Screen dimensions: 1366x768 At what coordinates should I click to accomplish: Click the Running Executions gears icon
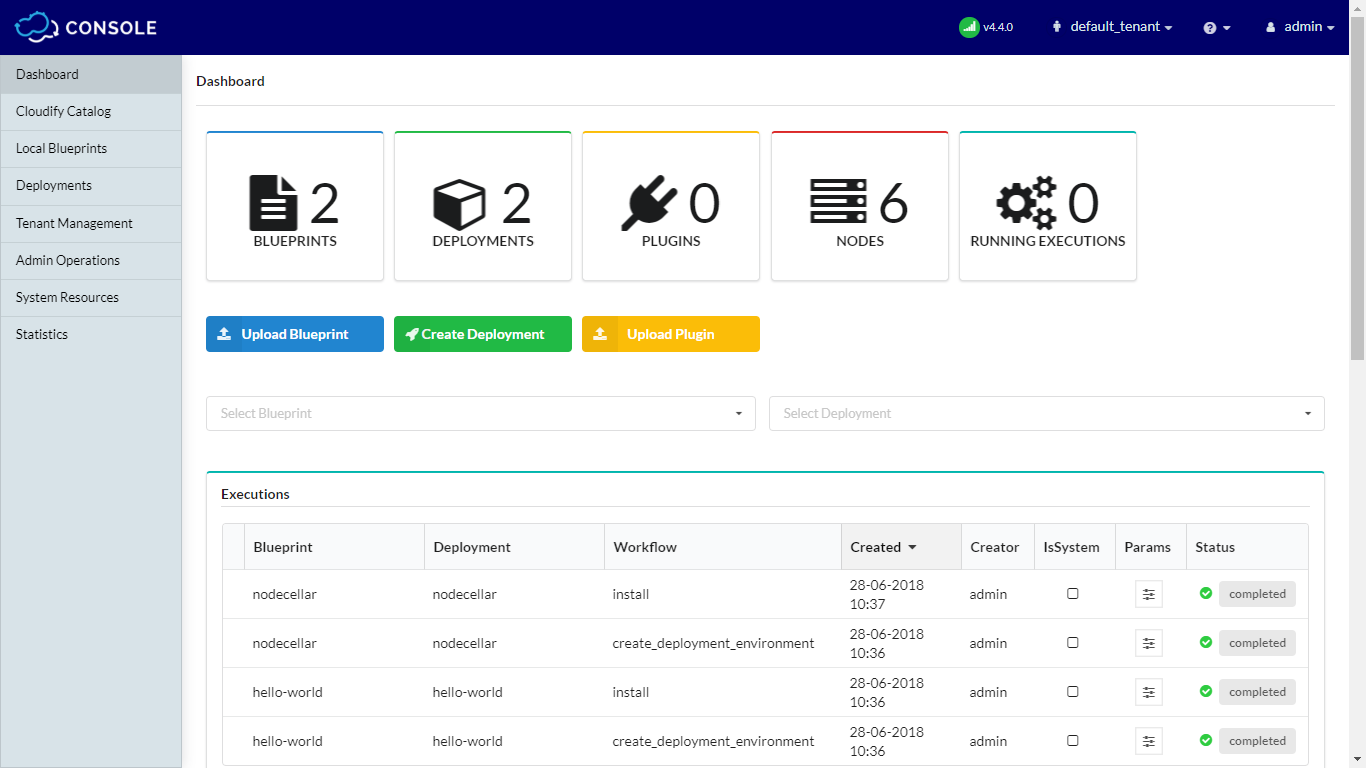(x=1026, y=203)
